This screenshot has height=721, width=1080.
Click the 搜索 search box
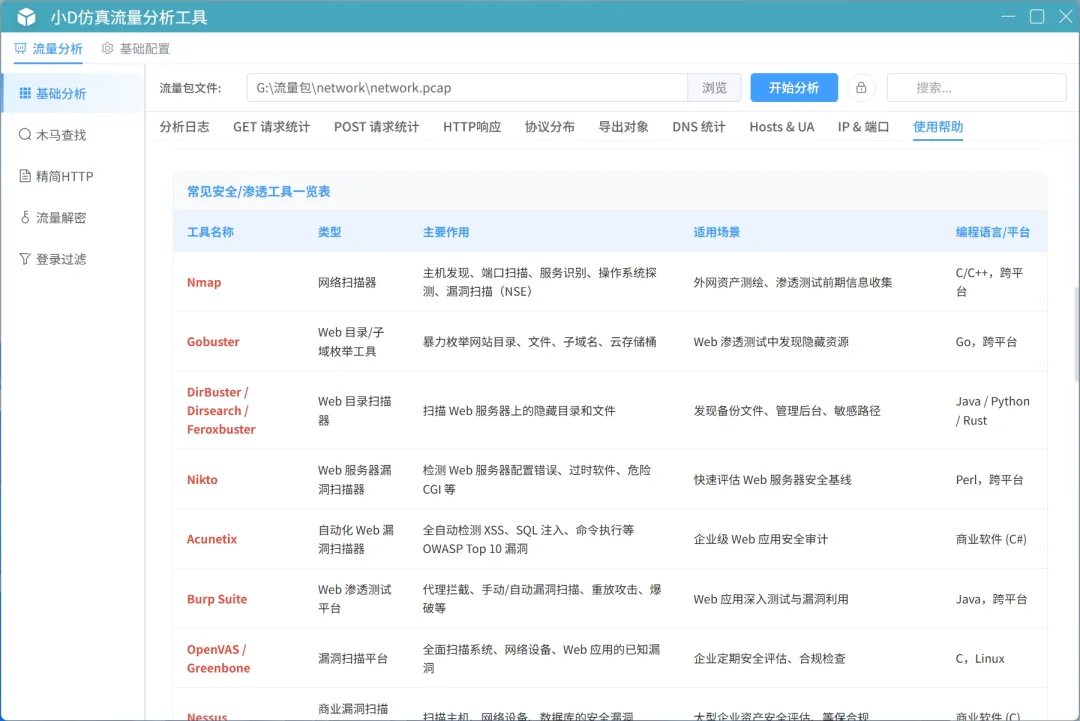(x=977, y=87)
